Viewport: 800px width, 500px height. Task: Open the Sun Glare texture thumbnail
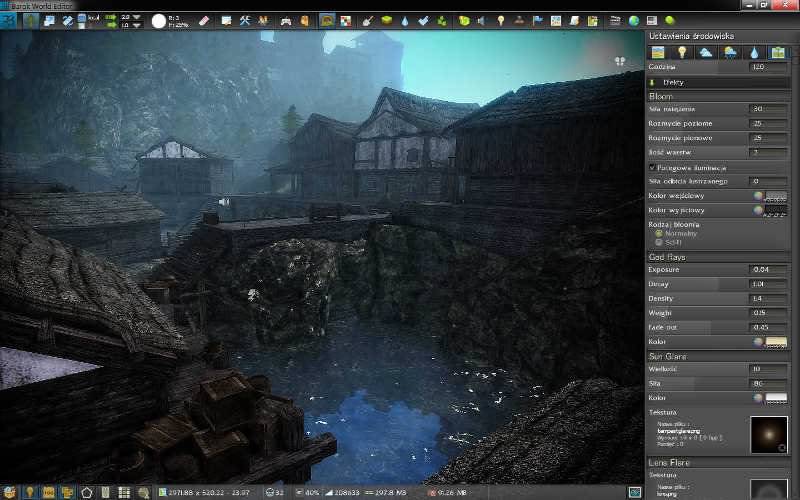coord(768,434)
